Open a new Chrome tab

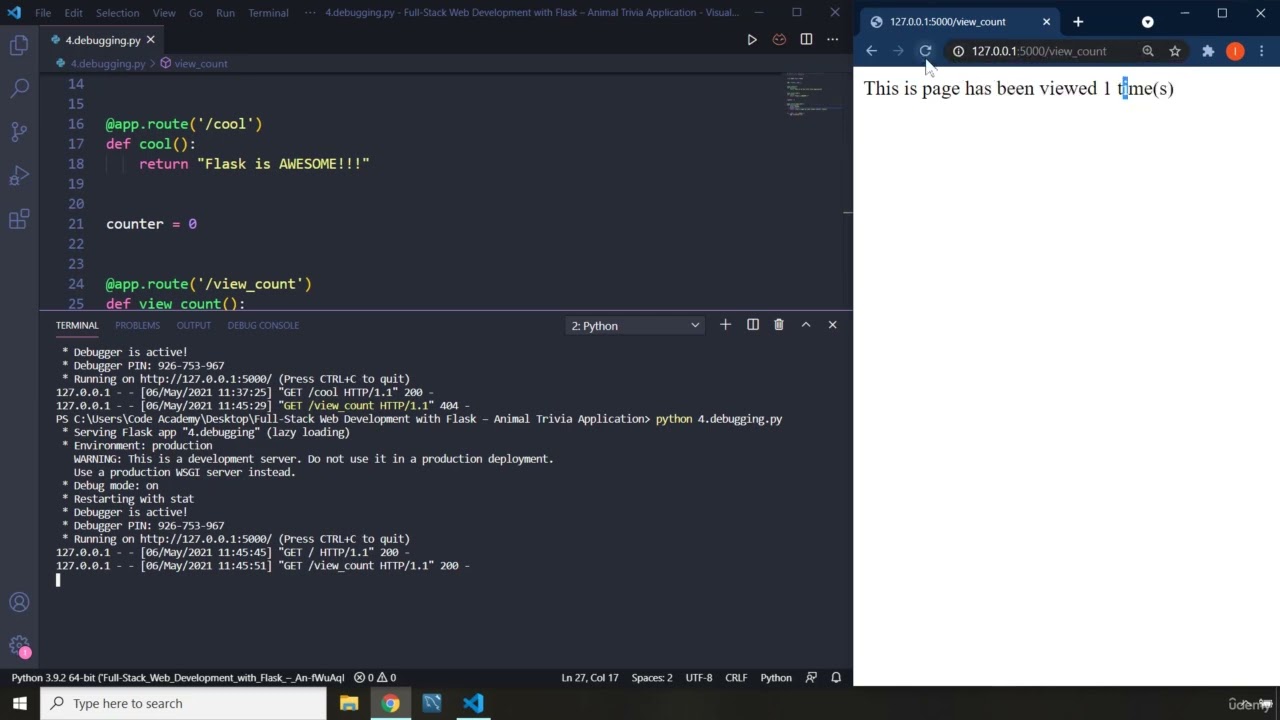[1078, 22]
